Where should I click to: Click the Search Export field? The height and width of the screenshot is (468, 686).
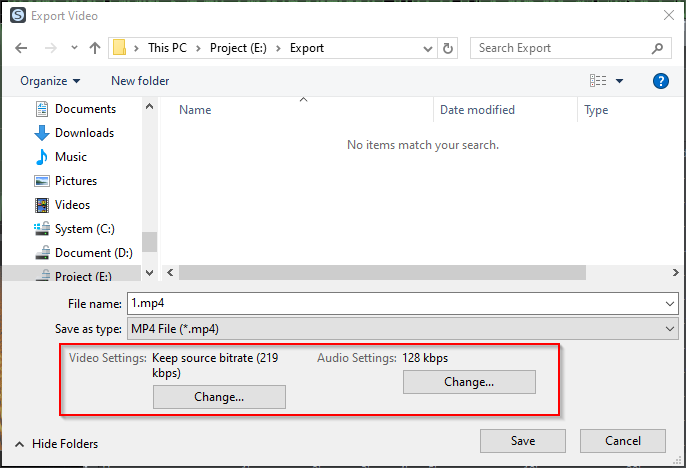570,48
